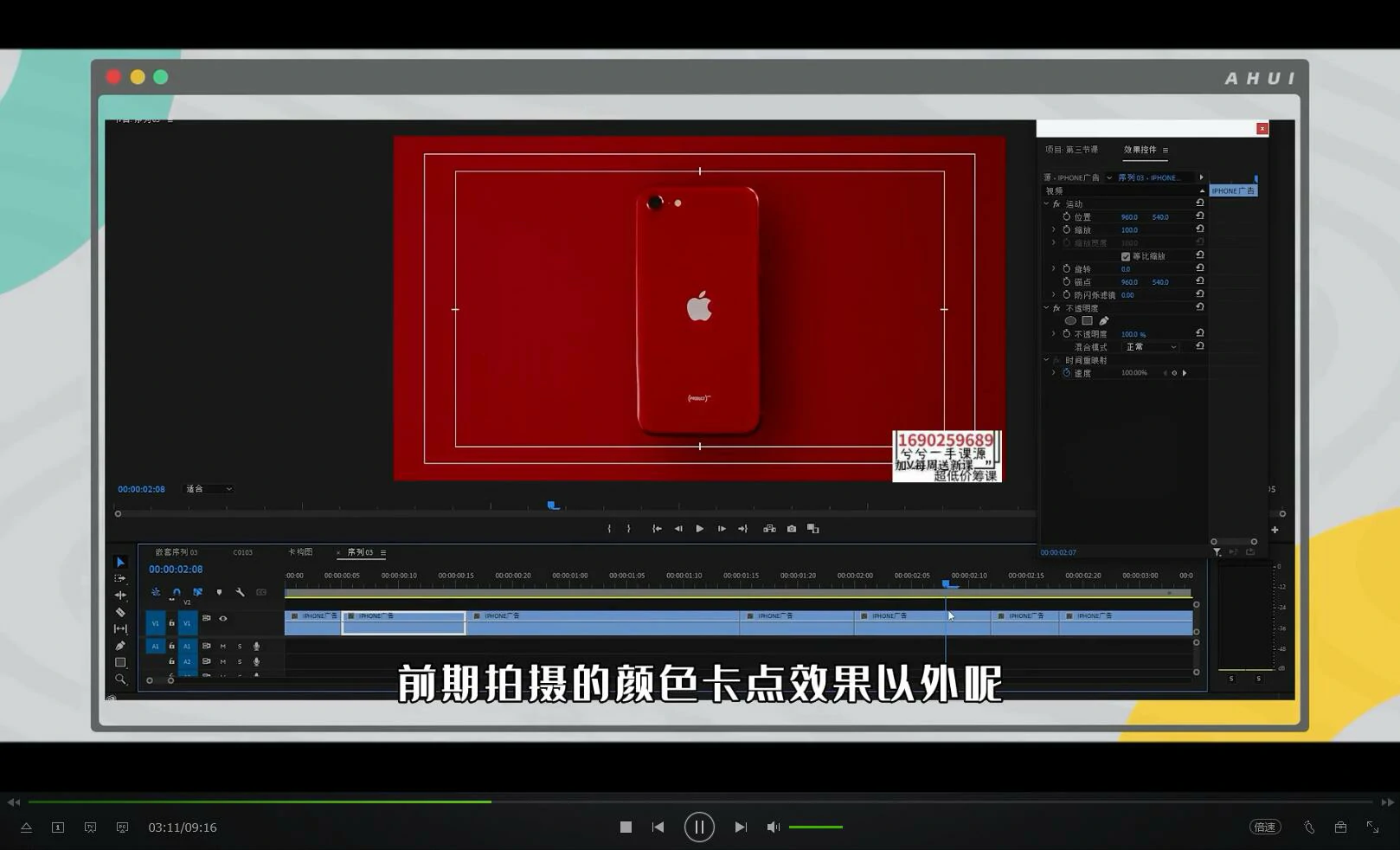Step back one frame

pos(678,529)
